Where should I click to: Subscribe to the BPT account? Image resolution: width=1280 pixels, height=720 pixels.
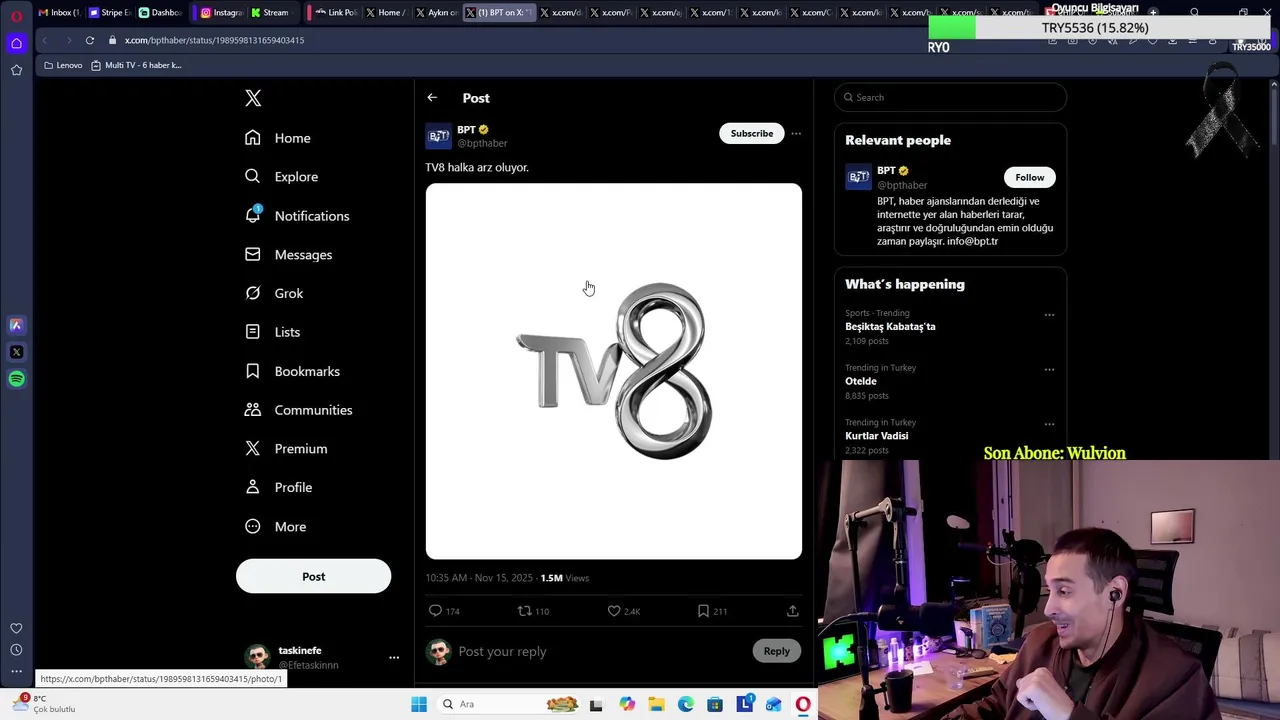751,134
